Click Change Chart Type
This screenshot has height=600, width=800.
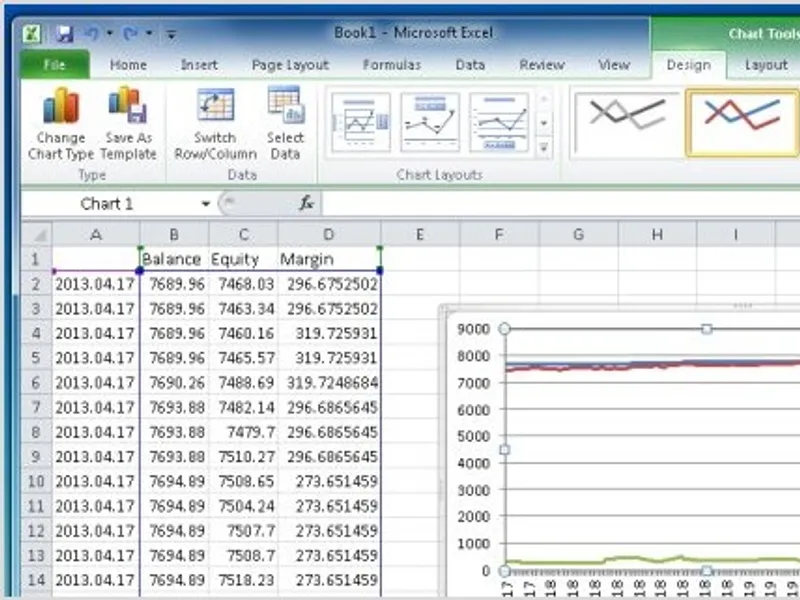point(61,123)
